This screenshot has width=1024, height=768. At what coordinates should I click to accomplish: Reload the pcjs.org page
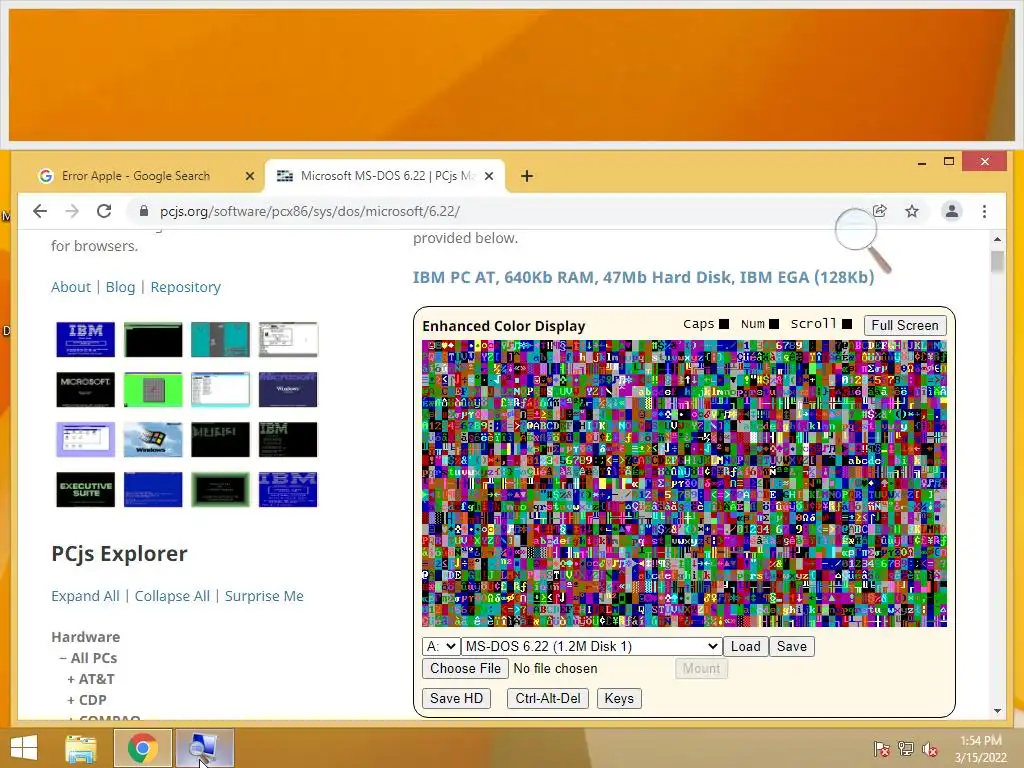click(x=104, y=211)
